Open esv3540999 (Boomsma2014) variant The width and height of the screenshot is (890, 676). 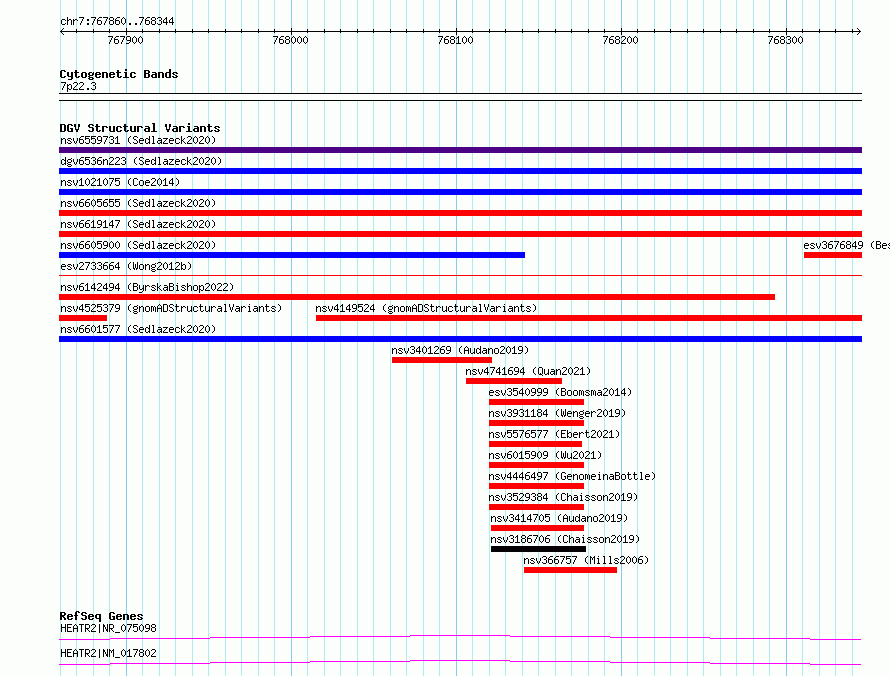(560, 392)
